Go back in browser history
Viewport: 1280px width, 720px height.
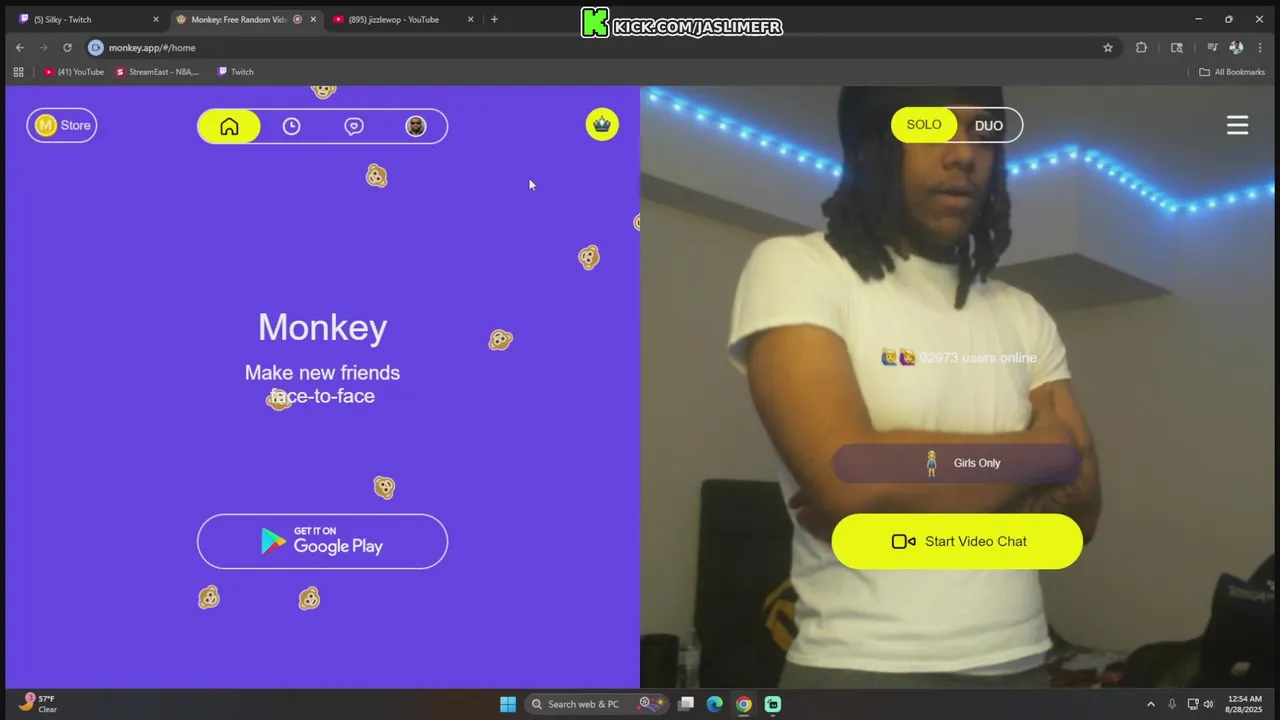[x=20, y=47]
